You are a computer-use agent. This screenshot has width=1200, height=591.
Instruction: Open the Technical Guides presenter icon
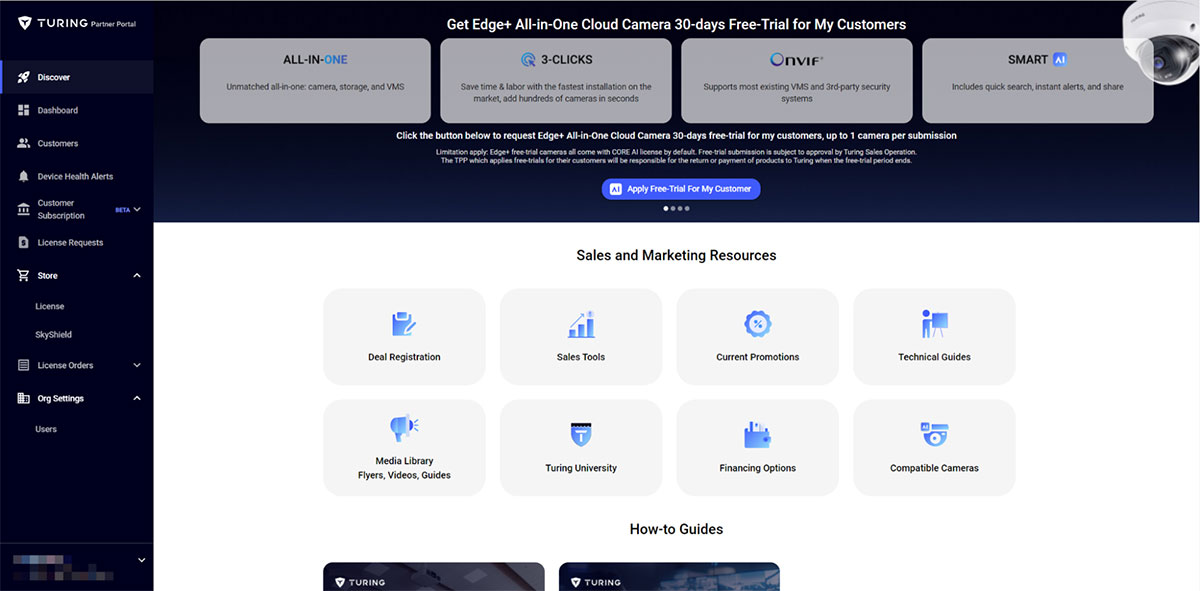pos(934,324)
